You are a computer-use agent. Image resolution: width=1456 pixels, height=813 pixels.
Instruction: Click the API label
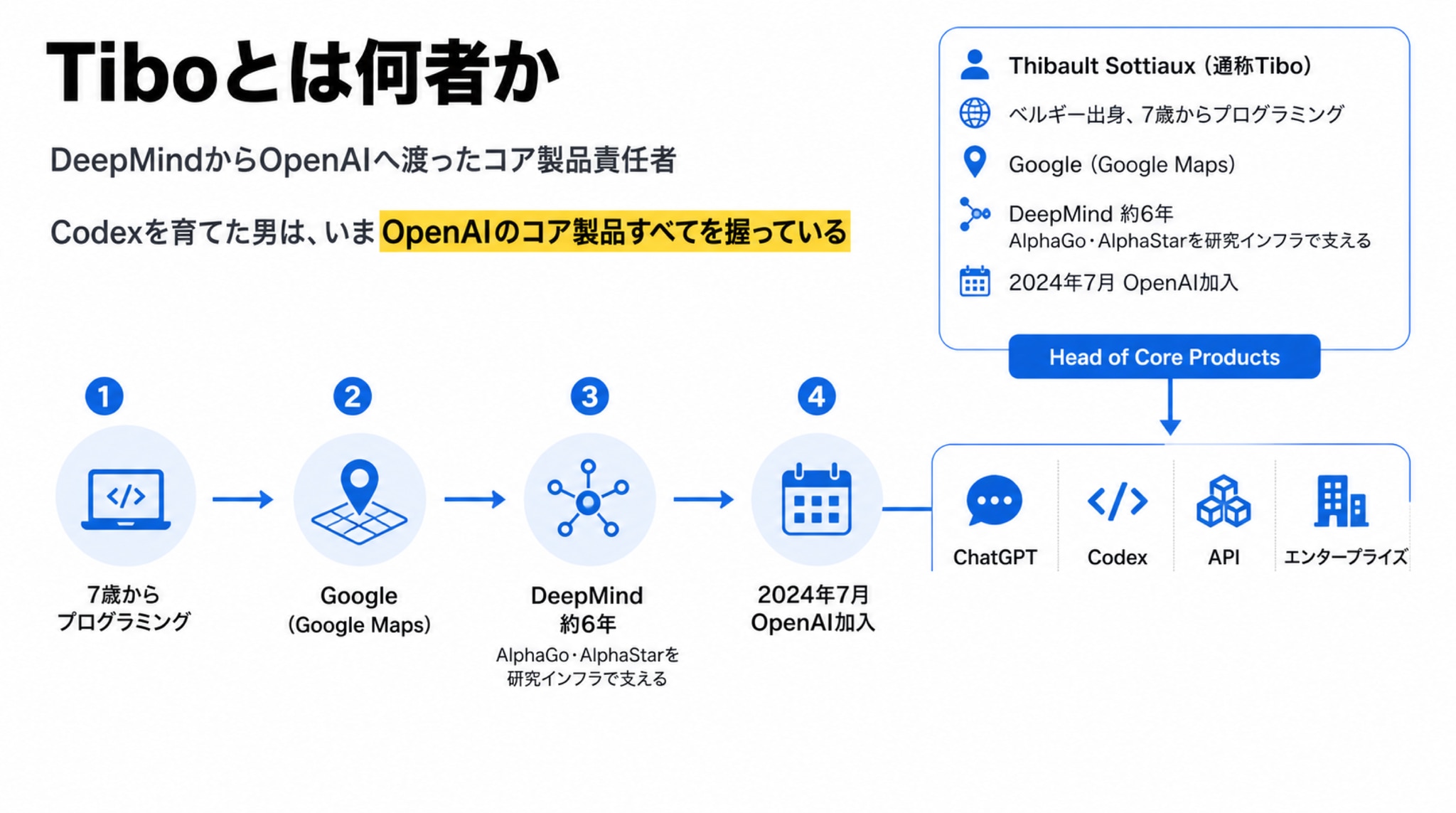[1224, 557]
